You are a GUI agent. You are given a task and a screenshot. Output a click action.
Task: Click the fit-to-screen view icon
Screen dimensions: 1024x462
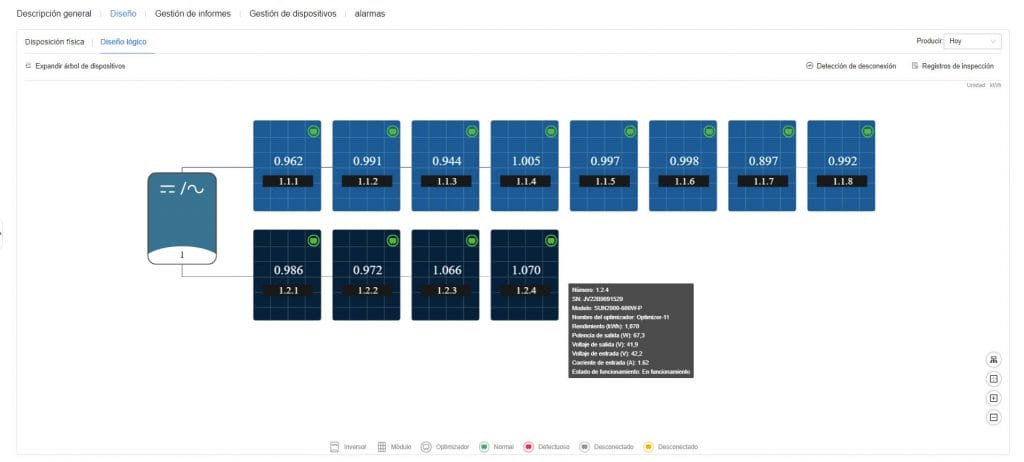point(993,379)
